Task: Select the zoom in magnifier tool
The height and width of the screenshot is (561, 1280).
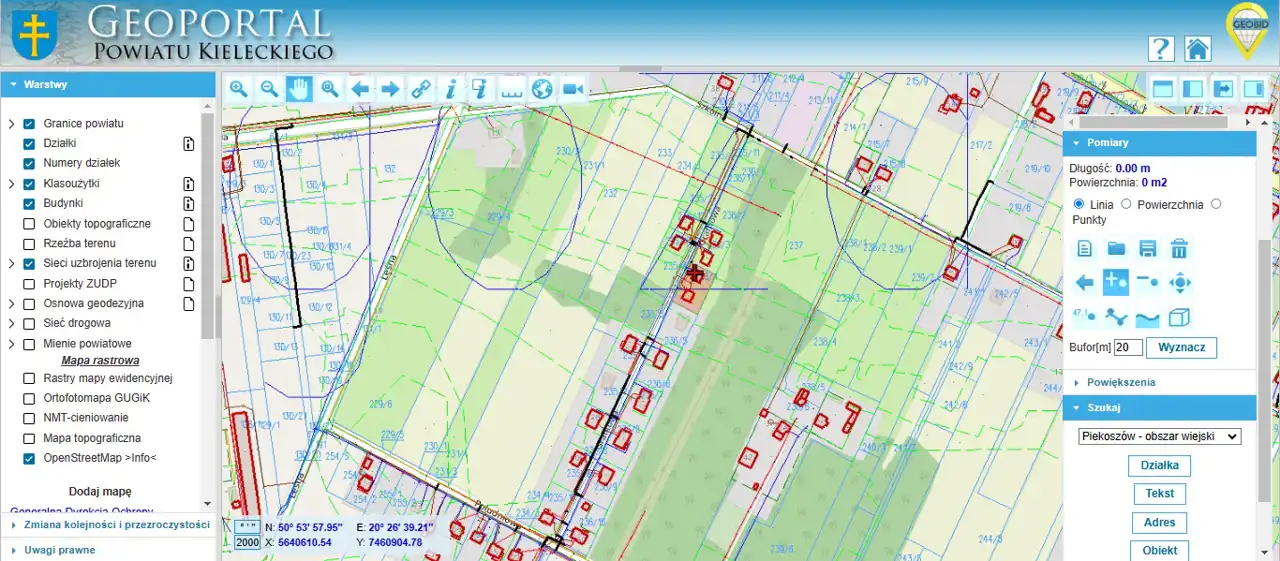Action: point(239,88)
